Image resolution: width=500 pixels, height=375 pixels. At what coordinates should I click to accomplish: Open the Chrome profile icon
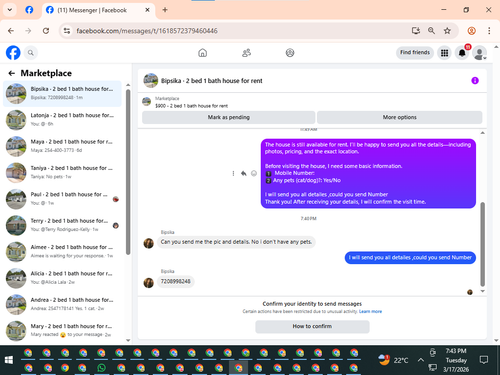click(471, 31)
